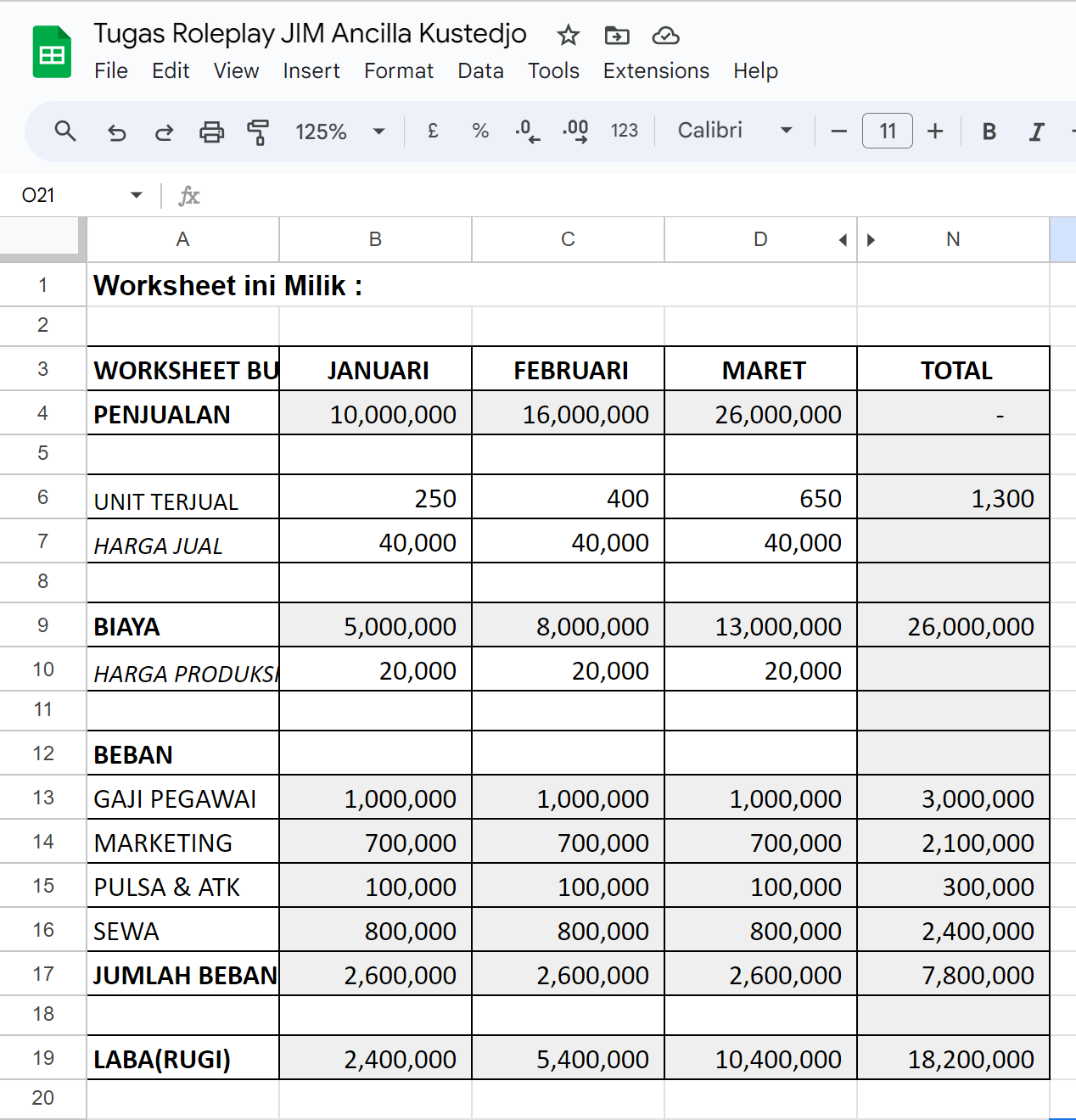Image resolution: width=1076 pixels, height=1120 pixels.
Task: Format selection as currency (£)
Action: 433,132
